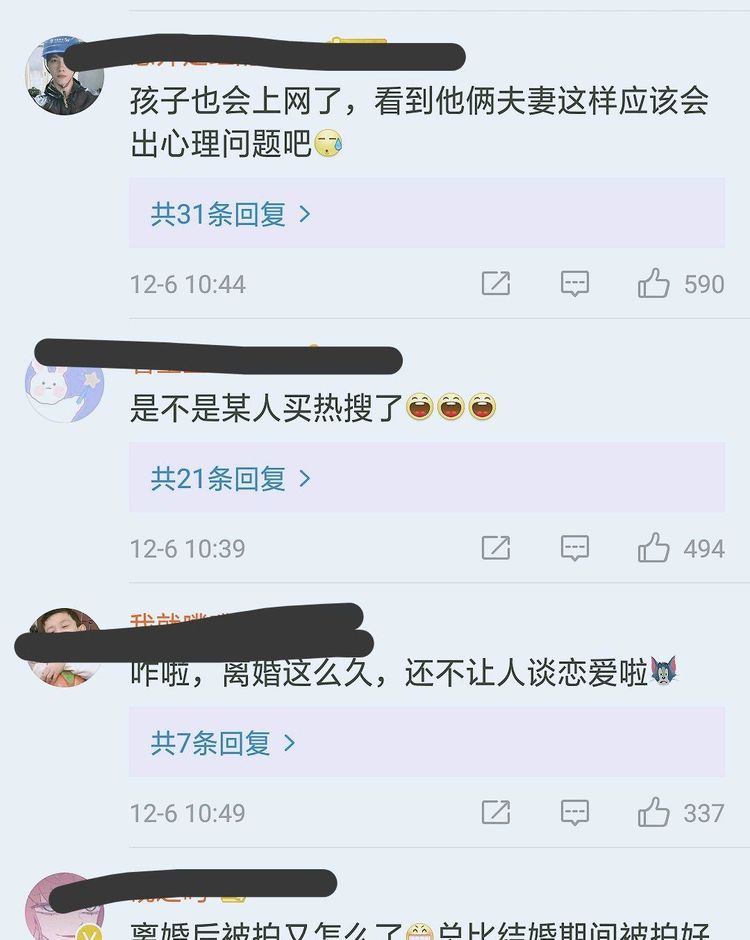Open the rabbit cartoon avatar profile
Image resolution: width=750 pixels, height=940 pixels.
(x=64, y=384)
